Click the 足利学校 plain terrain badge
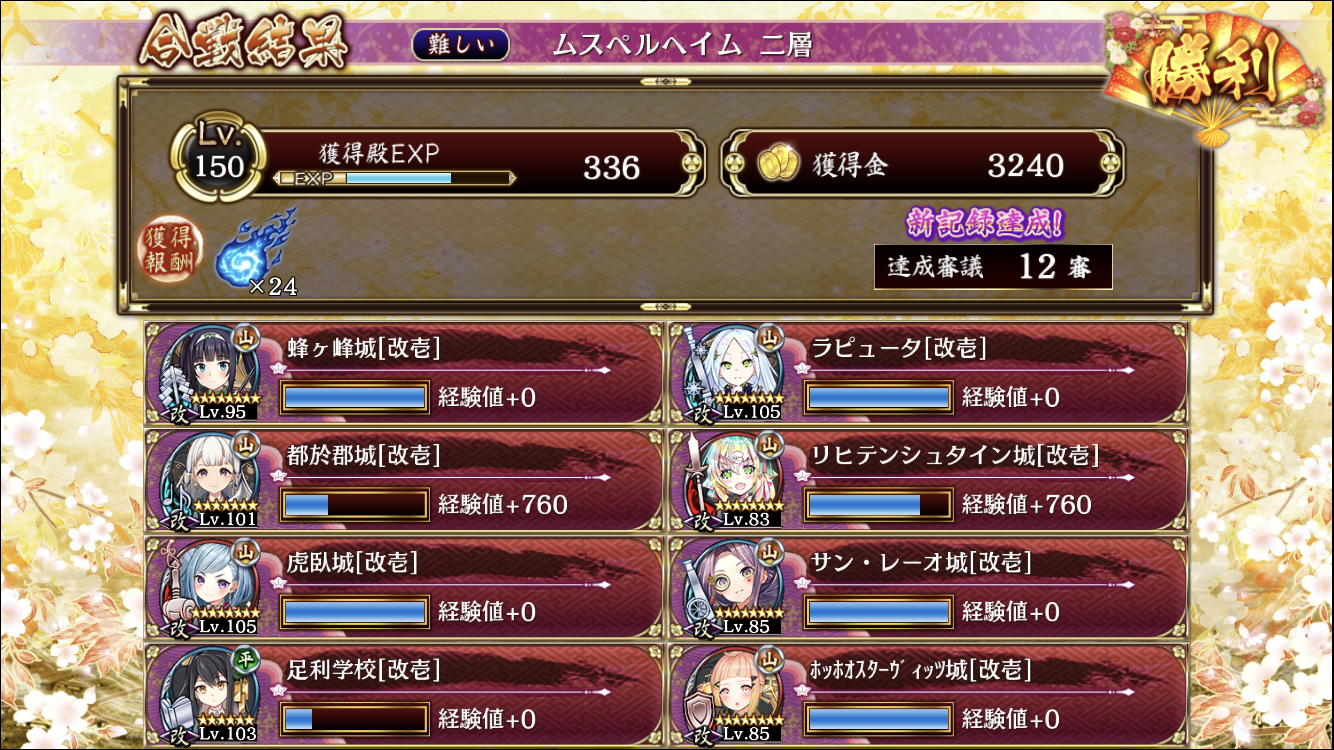The width and height of the screenshot is (1334, 750). click(245, 659)
